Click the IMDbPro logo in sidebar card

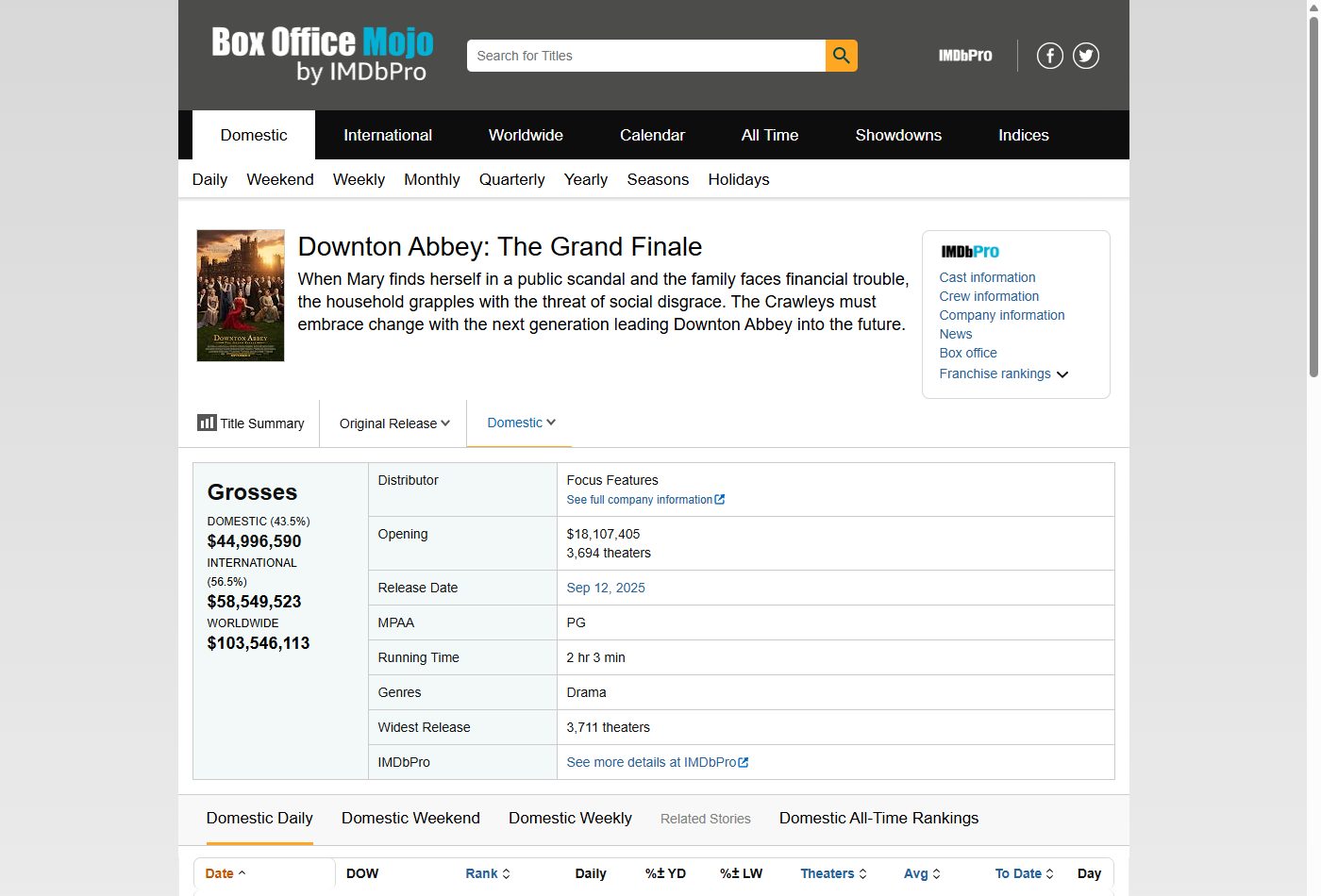[970, 252]
